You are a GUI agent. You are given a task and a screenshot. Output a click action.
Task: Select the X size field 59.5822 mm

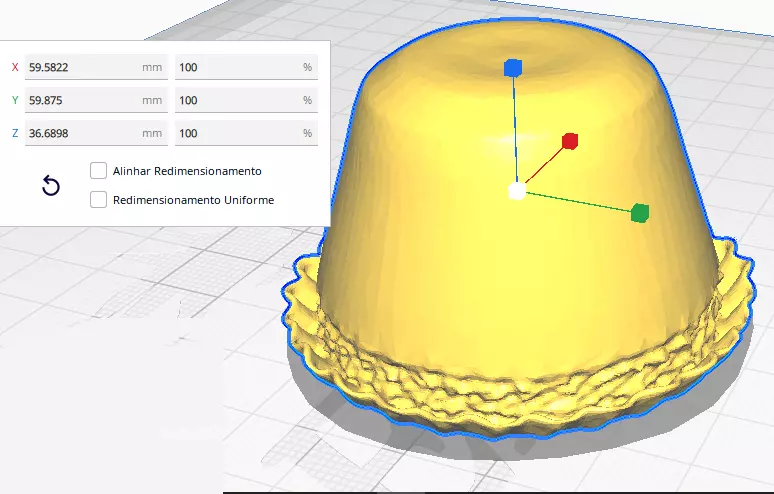pyautogui.click(x=96, y=67)
